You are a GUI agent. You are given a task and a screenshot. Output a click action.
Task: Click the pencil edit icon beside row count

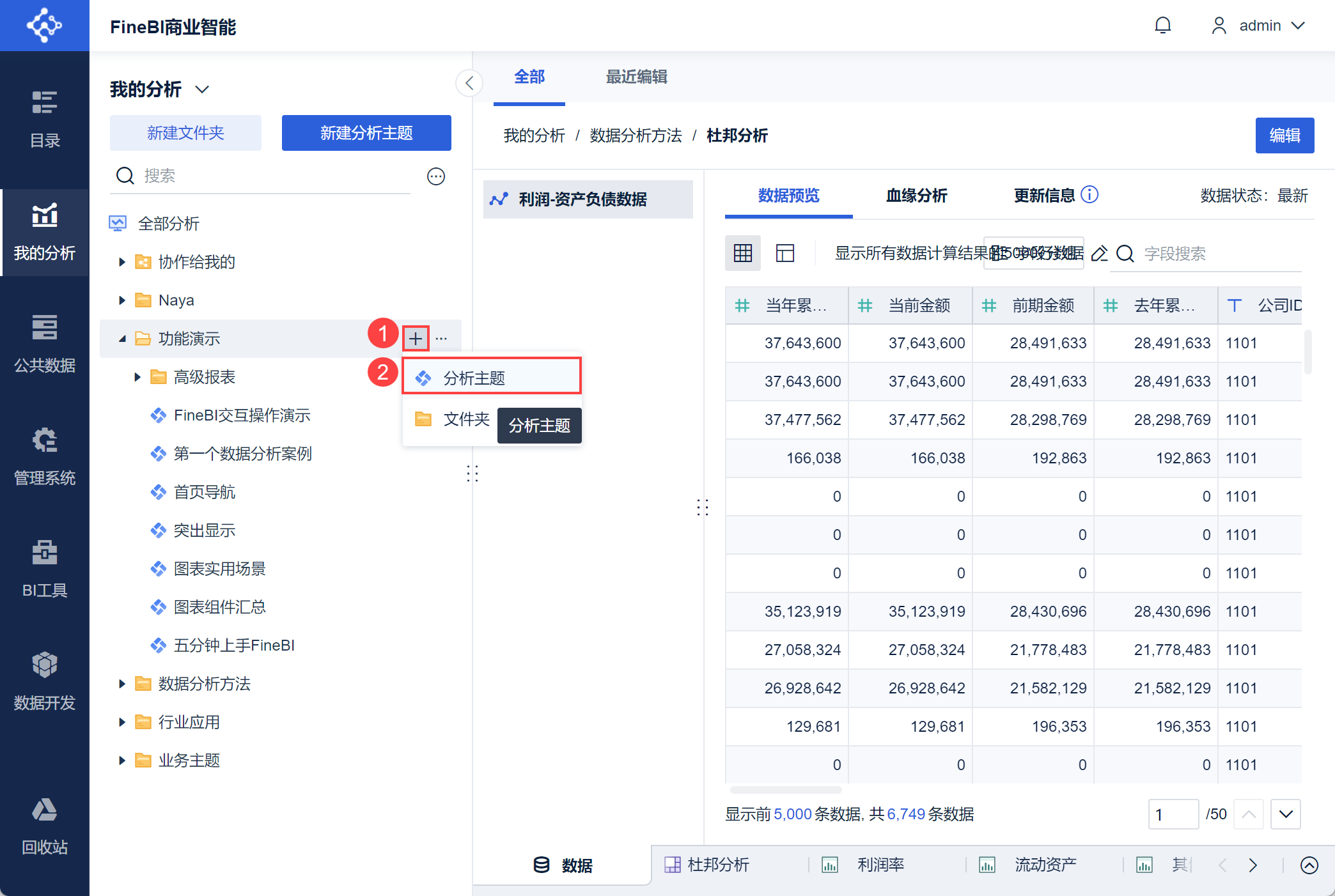1099,254
